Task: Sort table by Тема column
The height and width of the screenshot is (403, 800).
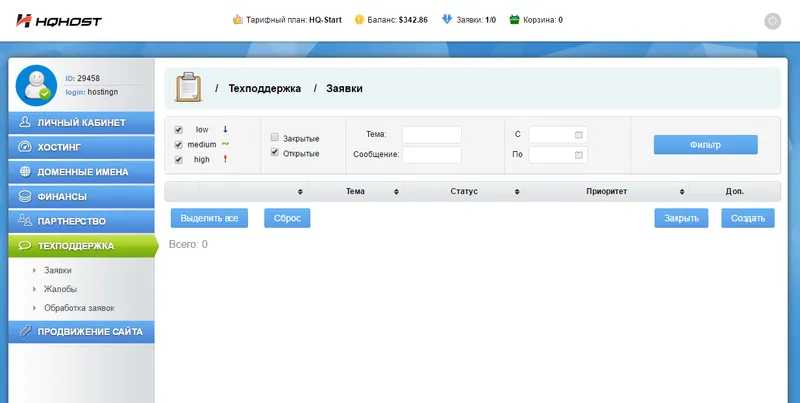Action: tap(396, 192)
